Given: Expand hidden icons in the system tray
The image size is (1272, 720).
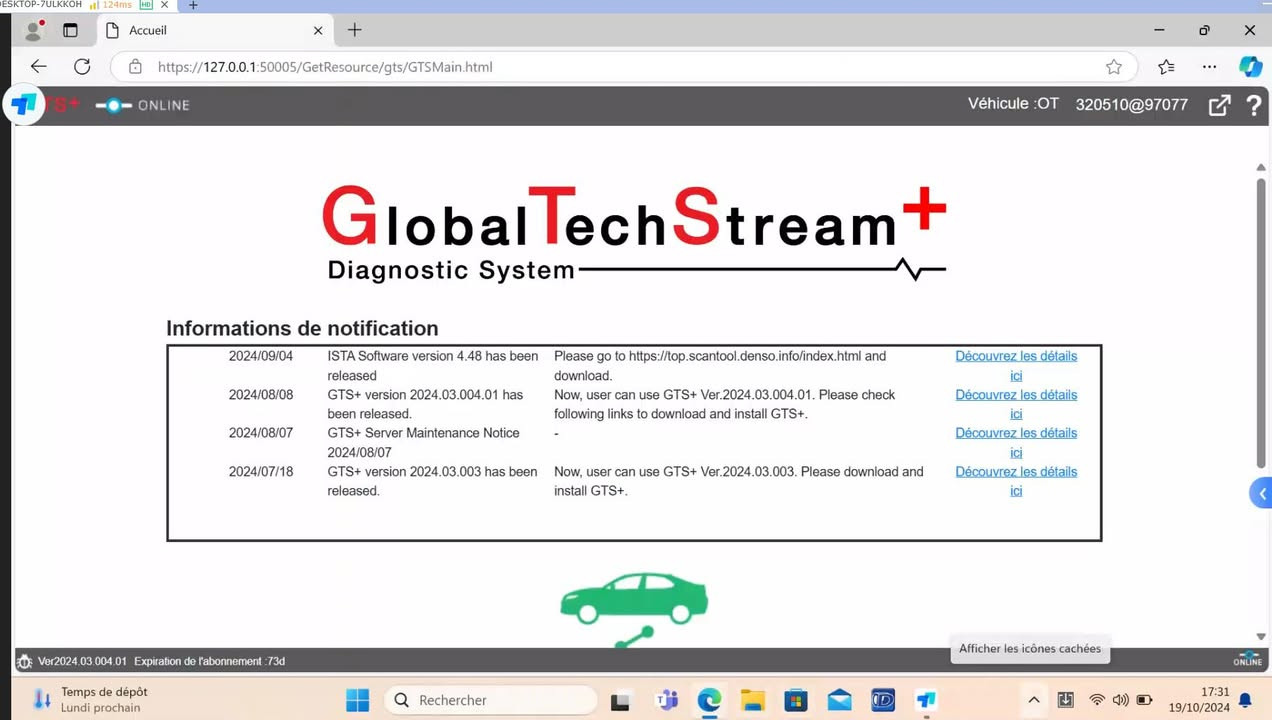Looking at the screenshot, I should click(x=1033, y=700).
